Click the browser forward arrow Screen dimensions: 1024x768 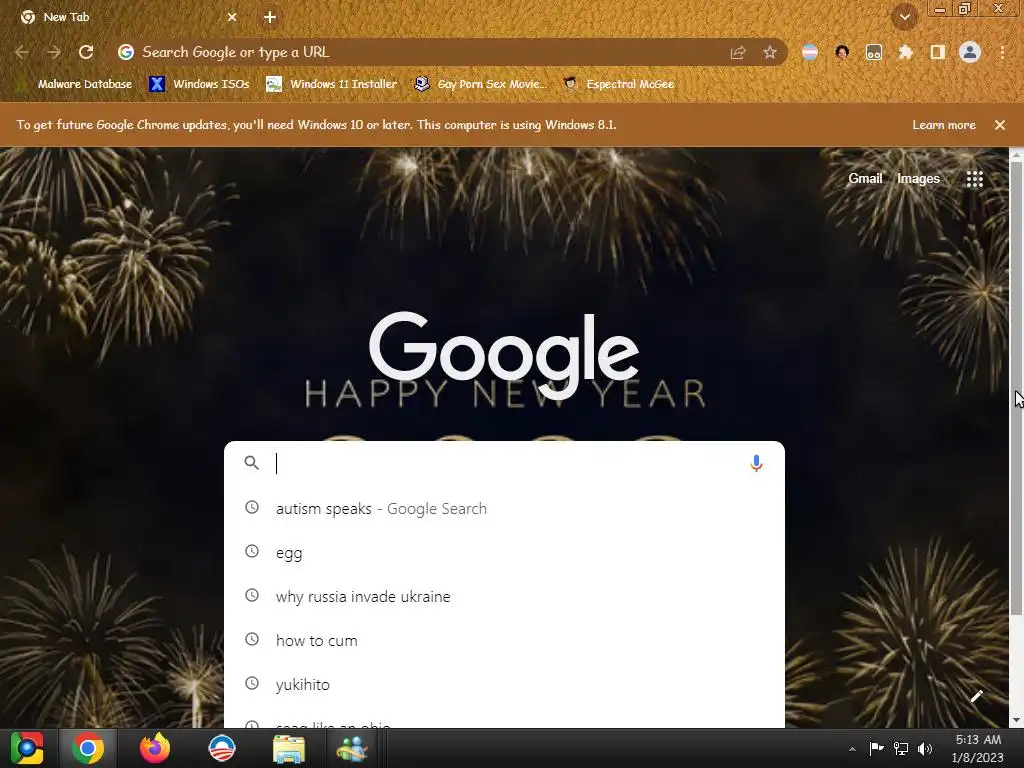(54, 52)
